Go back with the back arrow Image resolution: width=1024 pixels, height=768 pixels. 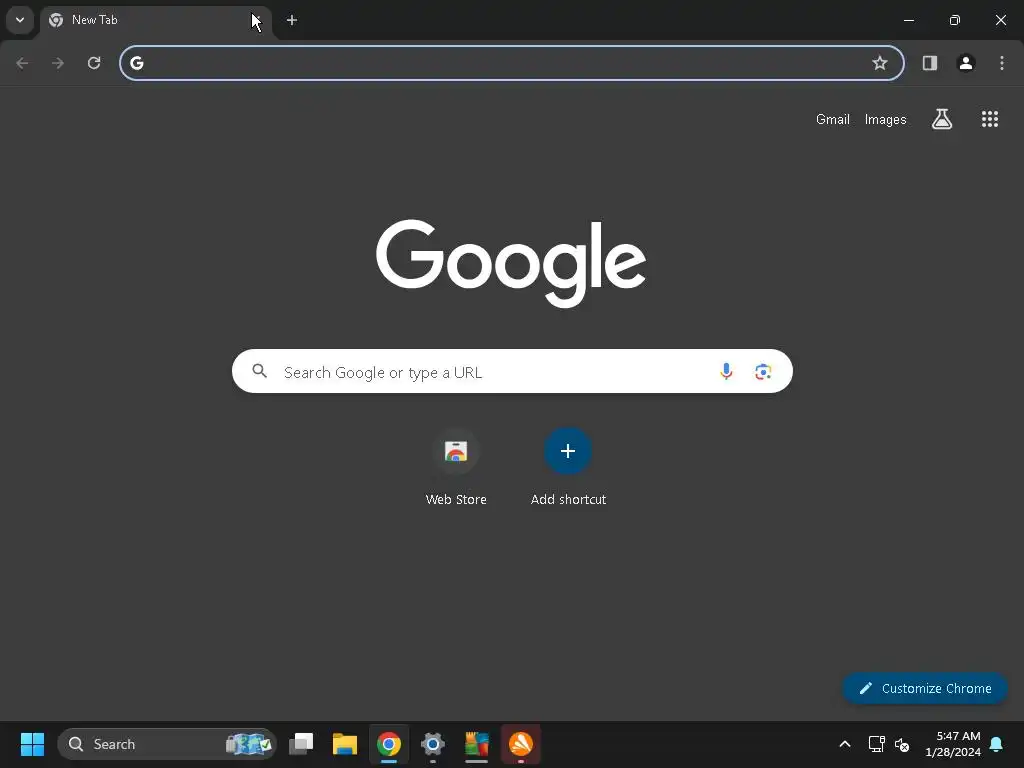pos(22,63)
